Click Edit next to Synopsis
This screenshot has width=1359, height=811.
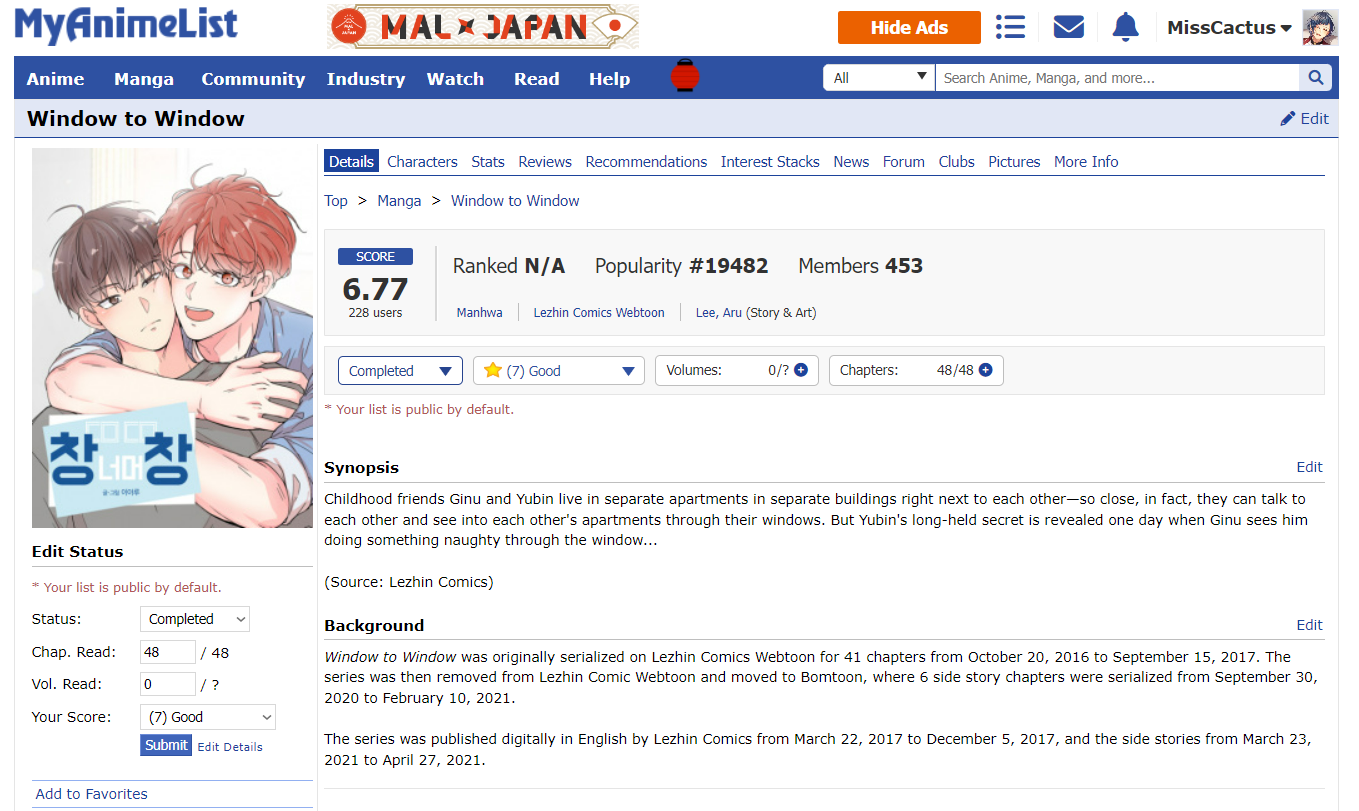click(x=1310, y=467)
